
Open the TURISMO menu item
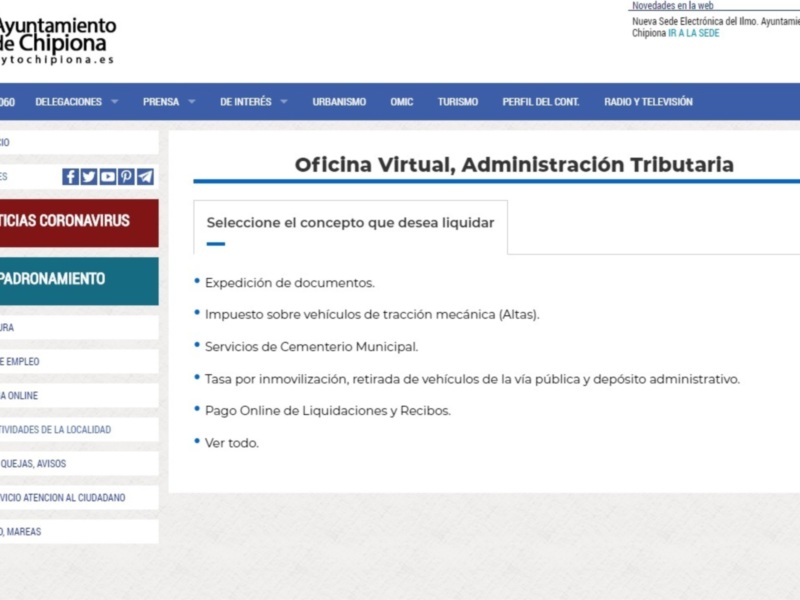[x=458, y=101]
